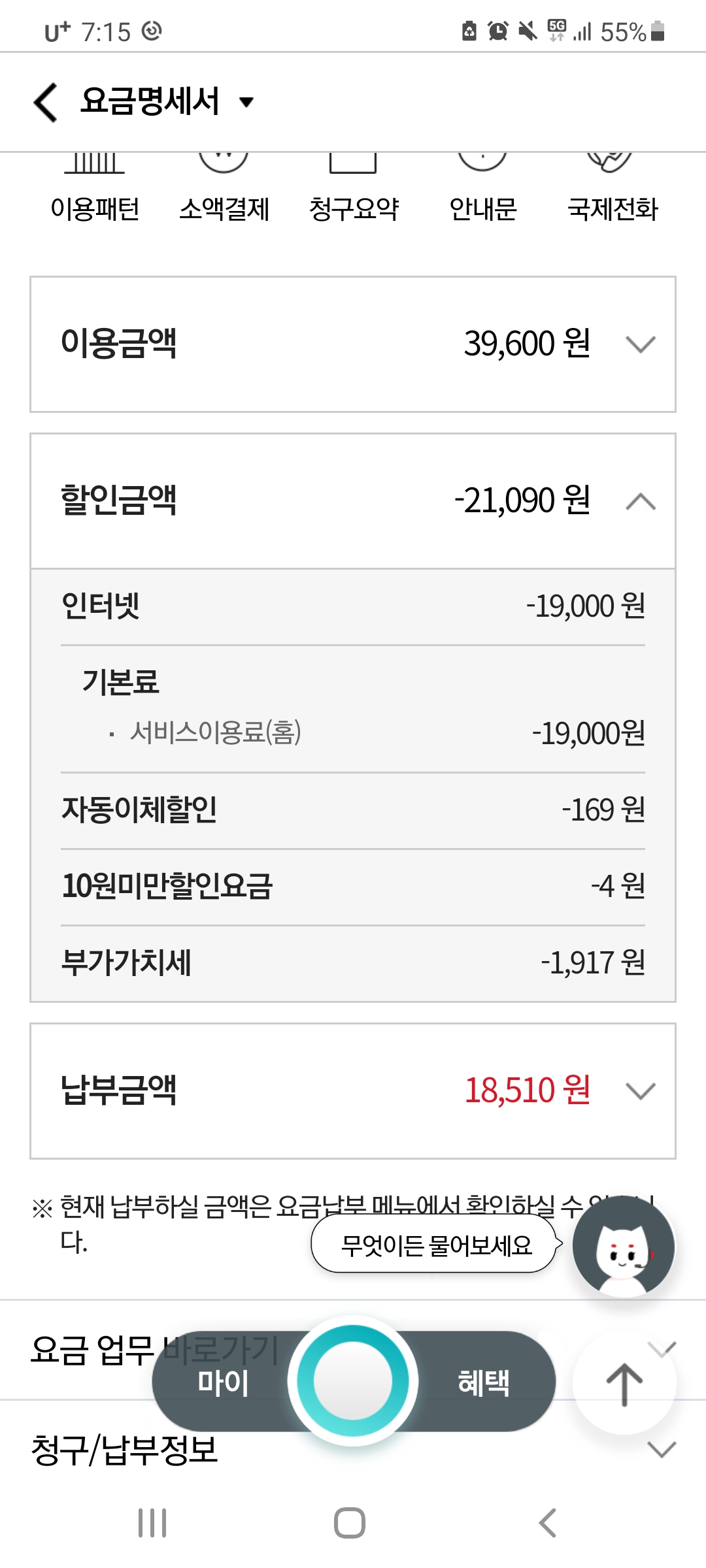Tap the Android recent apps icon
The width and height of the screenshot is (706, 1568).
152,1523
